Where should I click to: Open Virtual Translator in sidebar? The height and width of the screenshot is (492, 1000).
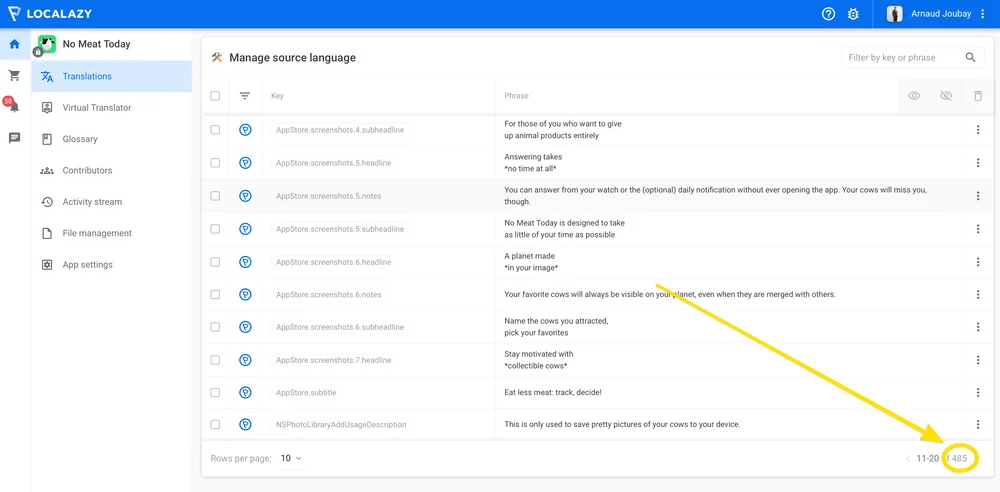(x=96, y=108)
